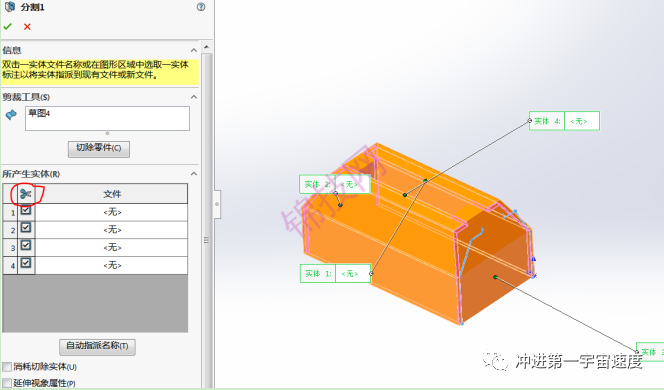Cancel the split with the red X
Screen dimensions: 664x390
click(27, 27)
